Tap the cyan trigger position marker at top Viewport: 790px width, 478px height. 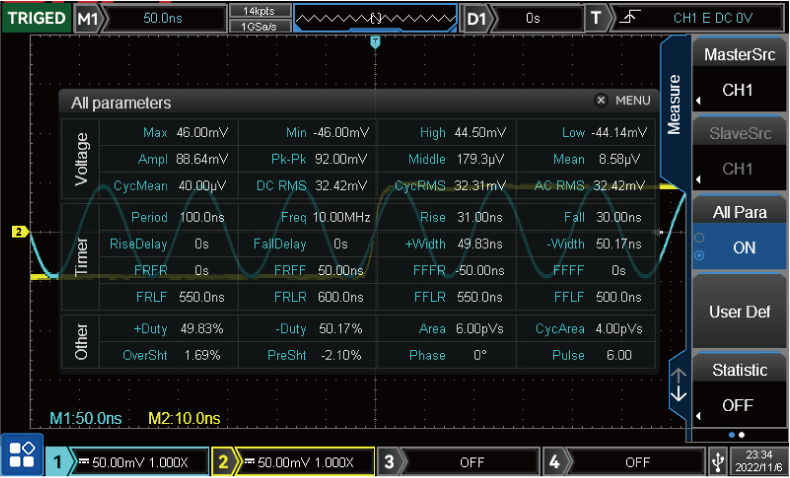coord(375,42)
